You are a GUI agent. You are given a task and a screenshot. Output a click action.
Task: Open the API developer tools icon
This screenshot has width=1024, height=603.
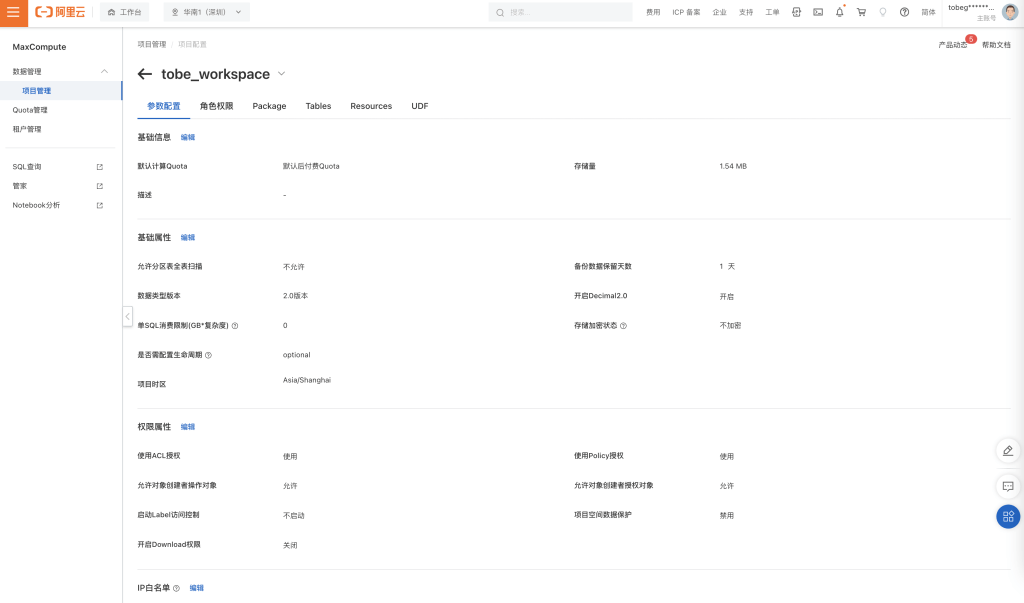[796, 12]
